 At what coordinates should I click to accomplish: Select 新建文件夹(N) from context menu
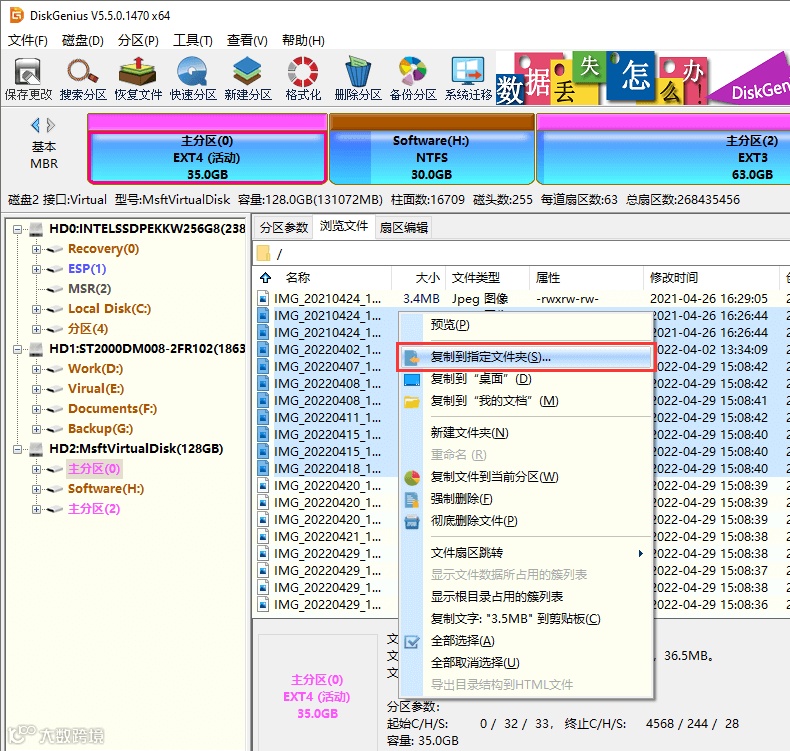pos(526,433)
